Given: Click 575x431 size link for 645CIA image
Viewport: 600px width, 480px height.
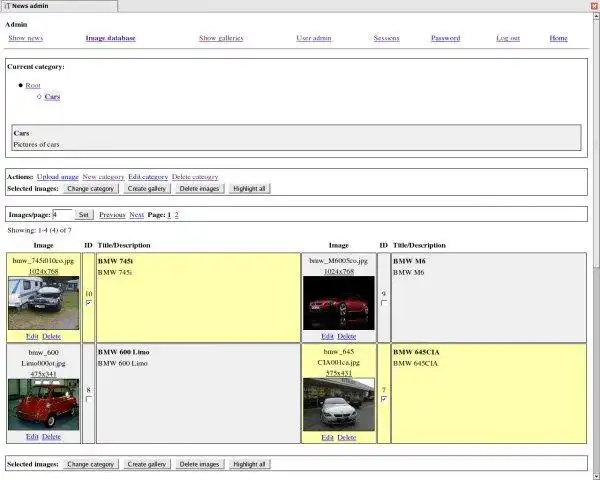Looking at the screenshot, I should pyautogui.click(x=339, y=373).
